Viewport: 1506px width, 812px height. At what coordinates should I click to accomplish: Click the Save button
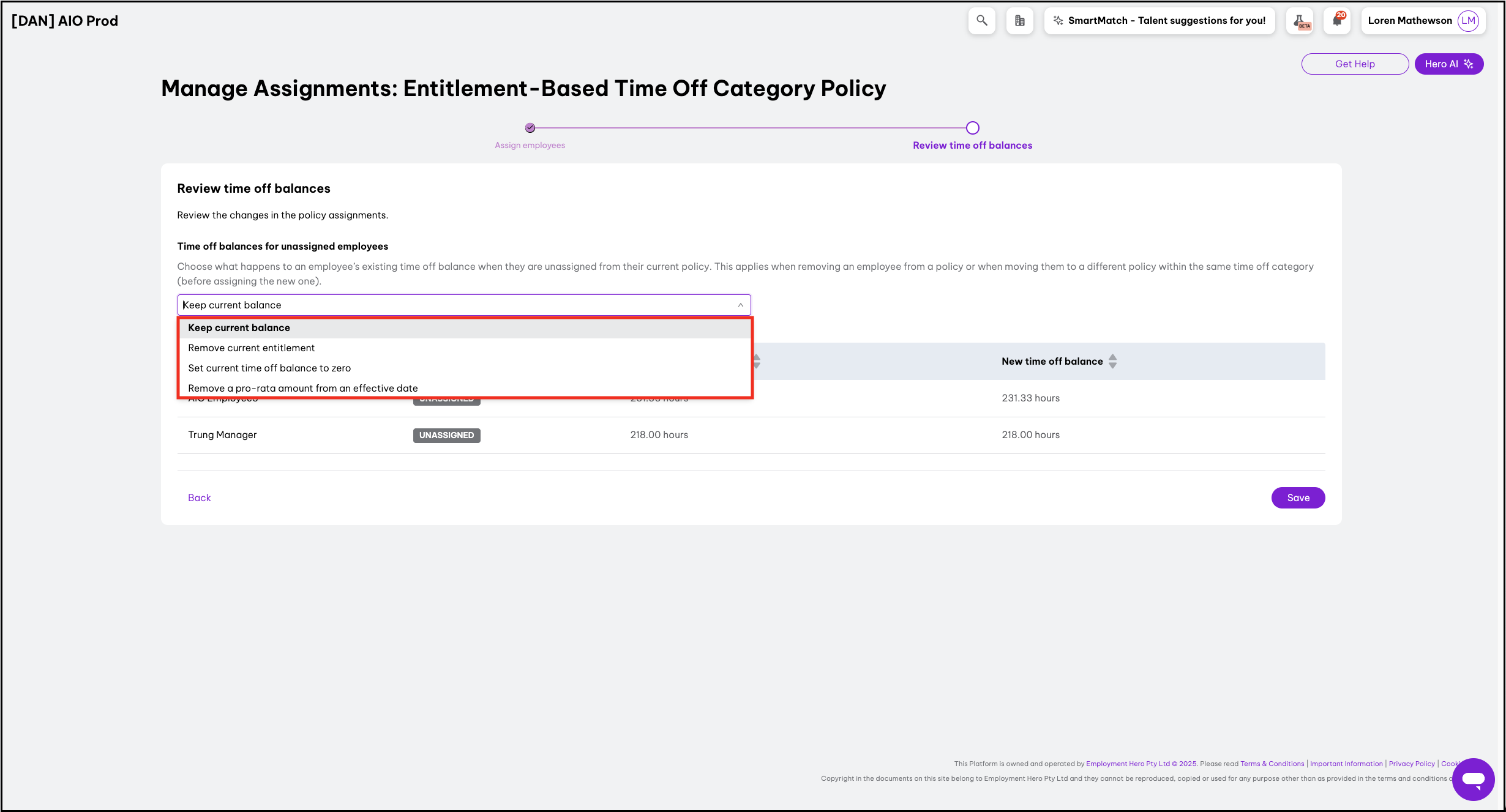[1298, 497]
